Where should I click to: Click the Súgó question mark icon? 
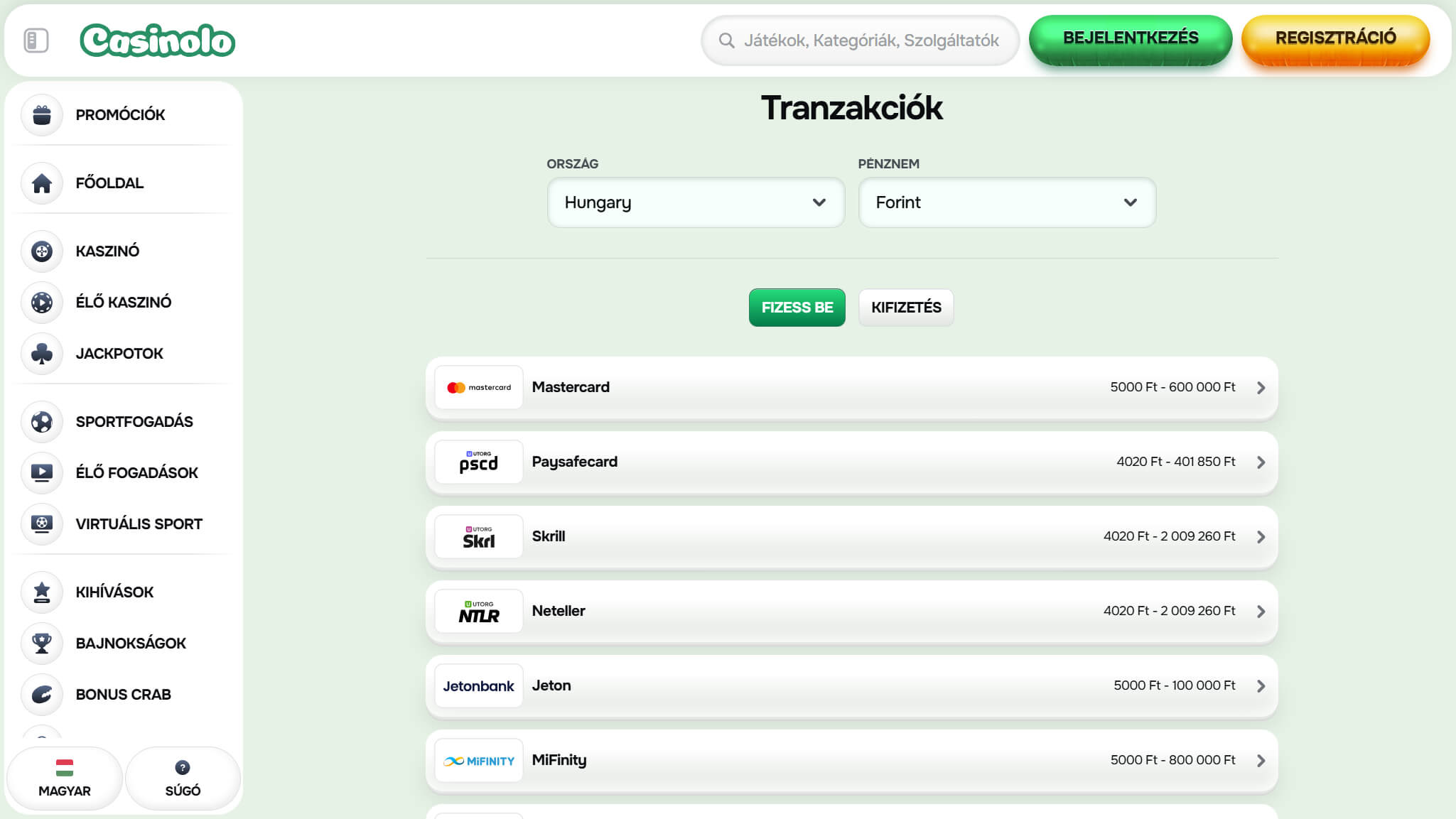point(183,767)
